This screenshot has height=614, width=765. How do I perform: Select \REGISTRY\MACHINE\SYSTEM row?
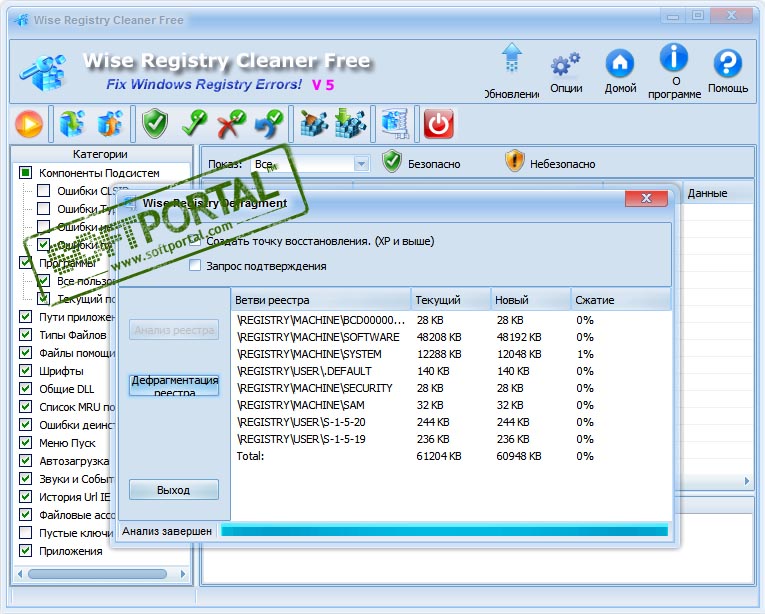click(452, 354)
